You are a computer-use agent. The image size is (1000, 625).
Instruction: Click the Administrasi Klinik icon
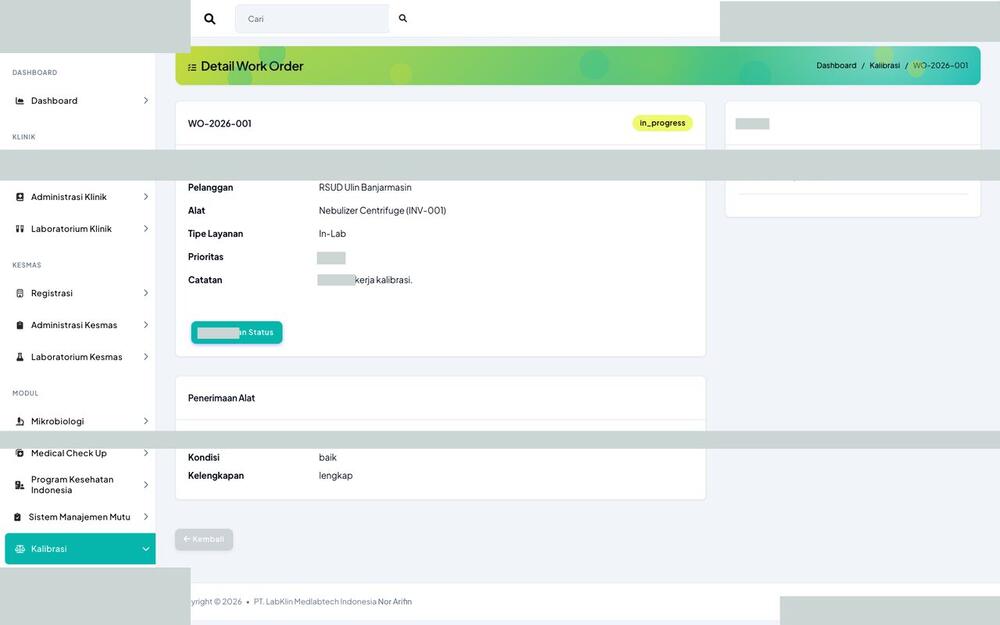[x=20, y=197]
